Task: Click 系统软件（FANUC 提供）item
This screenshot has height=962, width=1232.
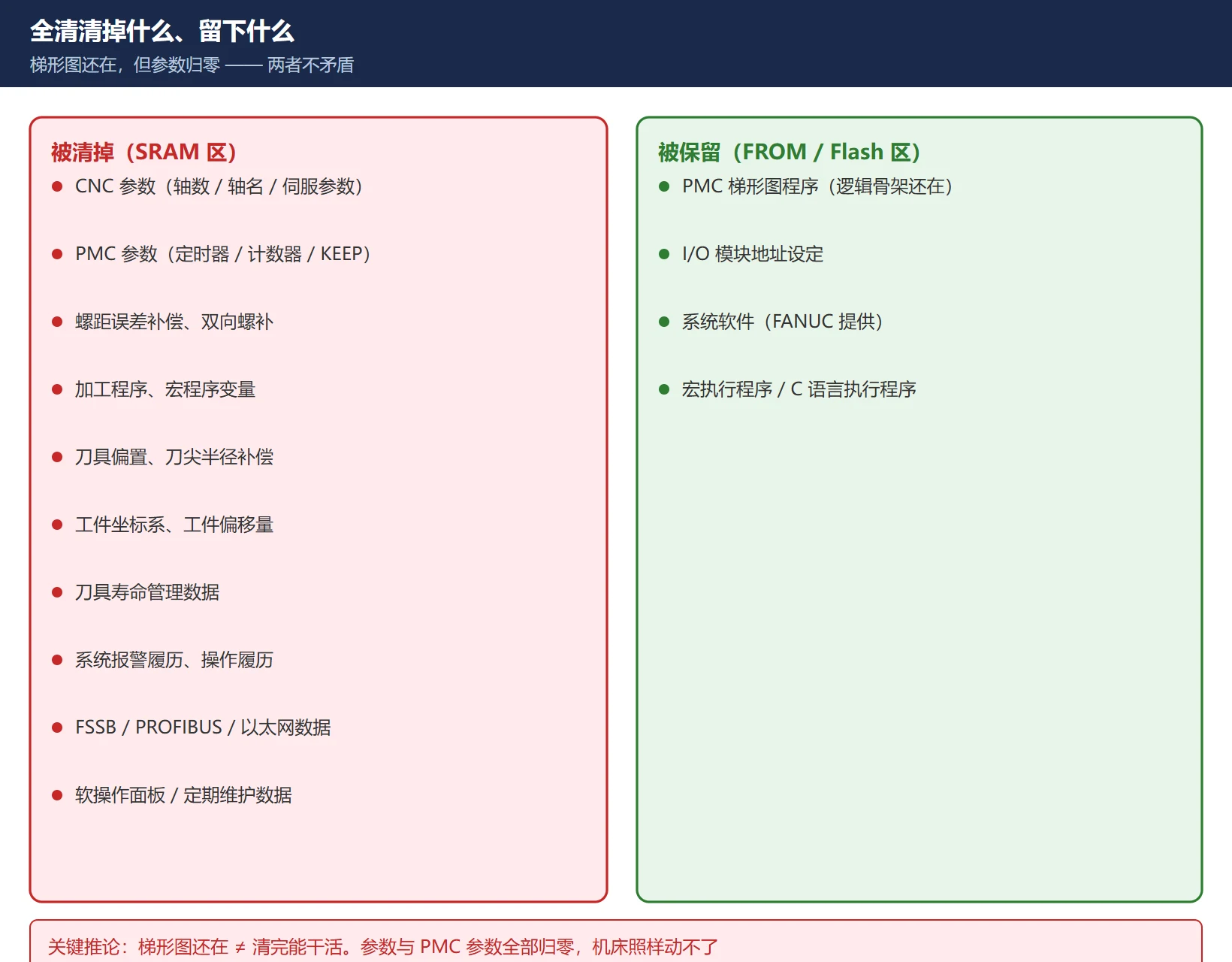Action: click(782, 322)
